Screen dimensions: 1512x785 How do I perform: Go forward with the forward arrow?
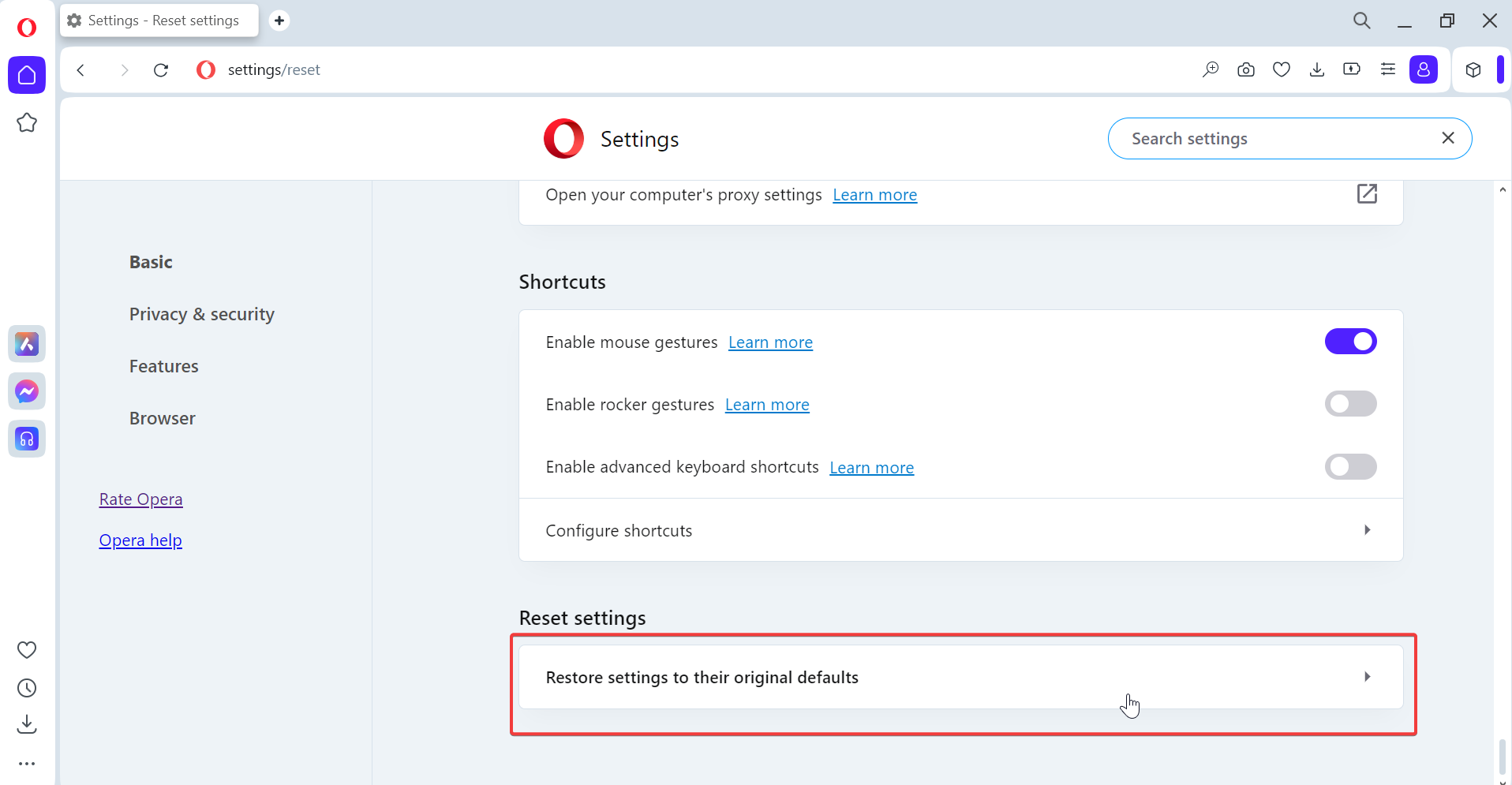tap(124, 70)
